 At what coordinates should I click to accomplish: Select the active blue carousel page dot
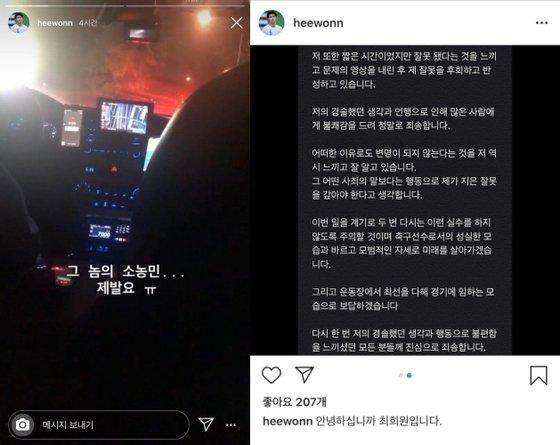point(410,375)
